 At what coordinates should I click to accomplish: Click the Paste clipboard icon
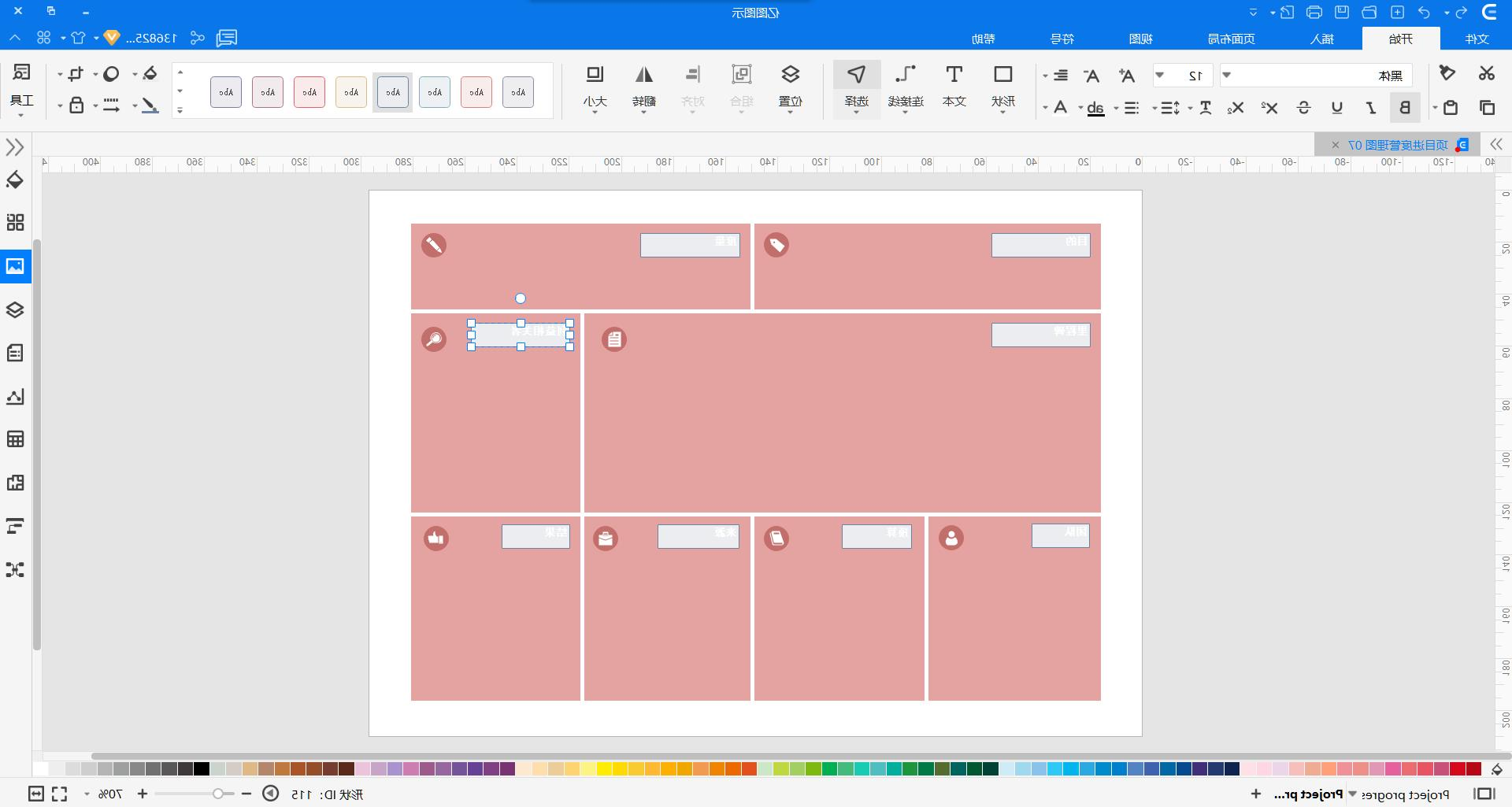coord(1451,107)
